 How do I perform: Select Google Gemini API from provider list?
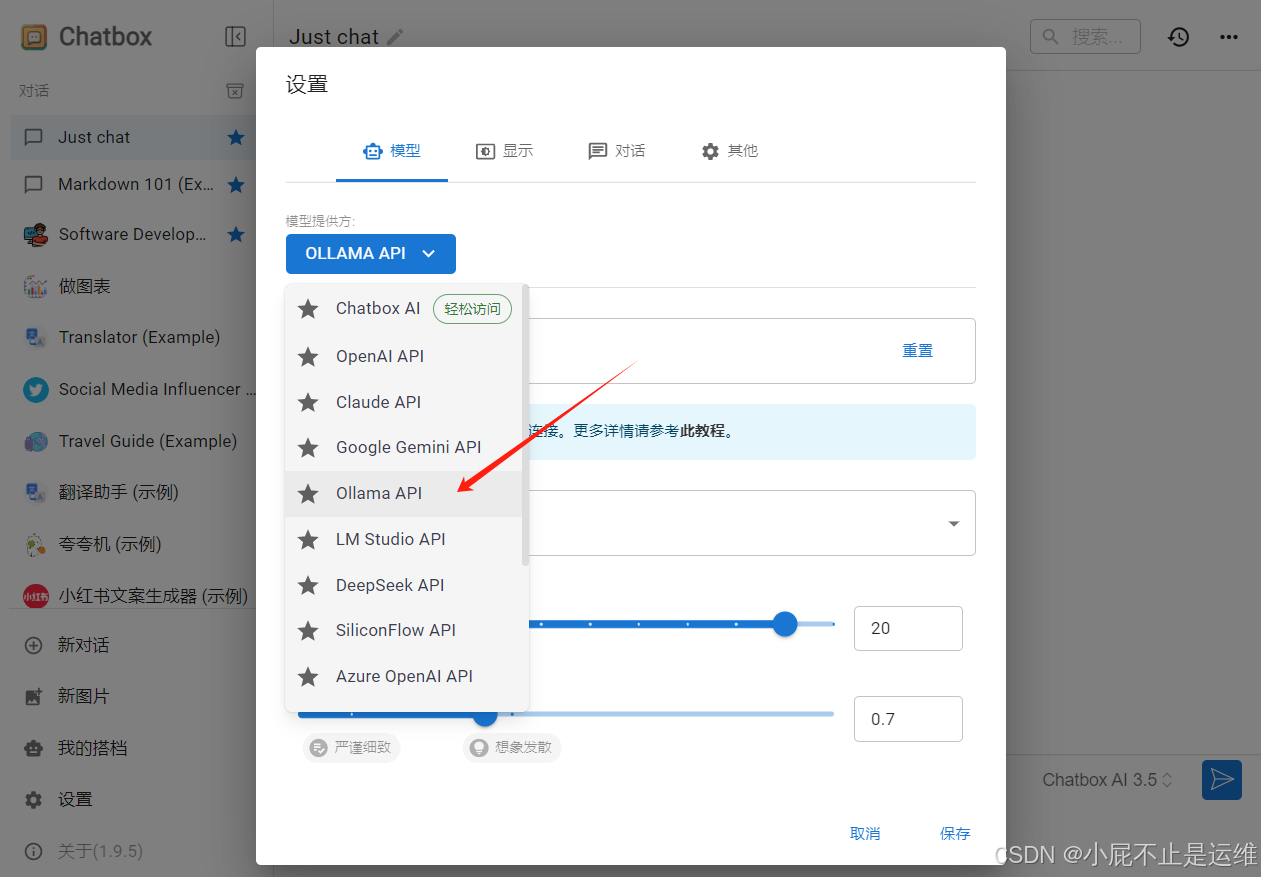pos(404,447)
